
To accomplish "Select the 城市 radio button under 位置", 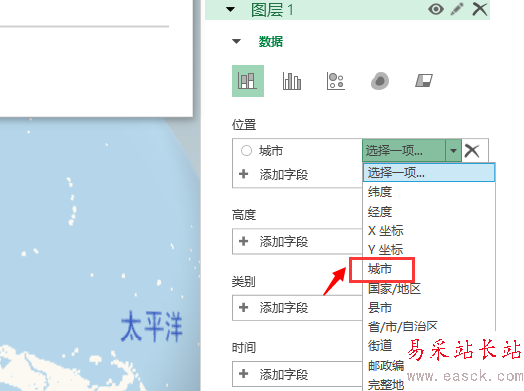I will click(x=246, y=151).
